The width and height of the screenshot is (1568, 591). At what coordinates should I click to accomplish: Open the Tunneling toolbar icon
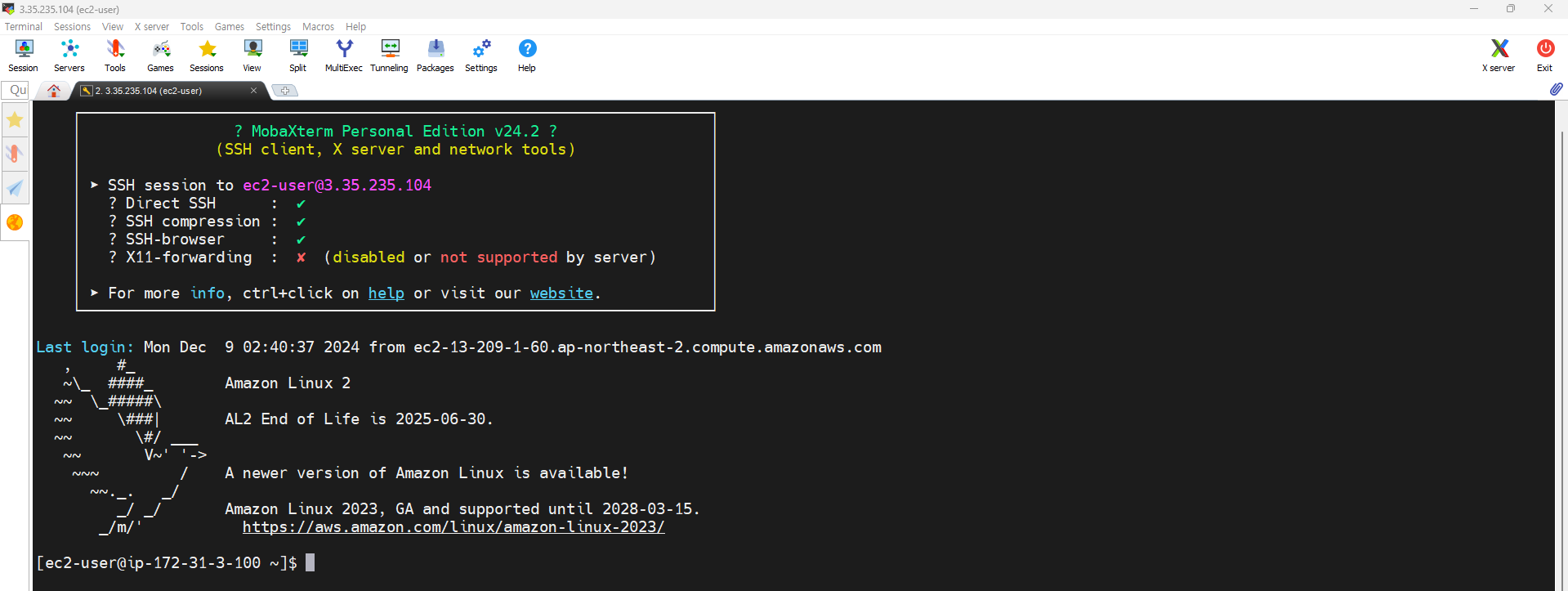coord(390,56)
